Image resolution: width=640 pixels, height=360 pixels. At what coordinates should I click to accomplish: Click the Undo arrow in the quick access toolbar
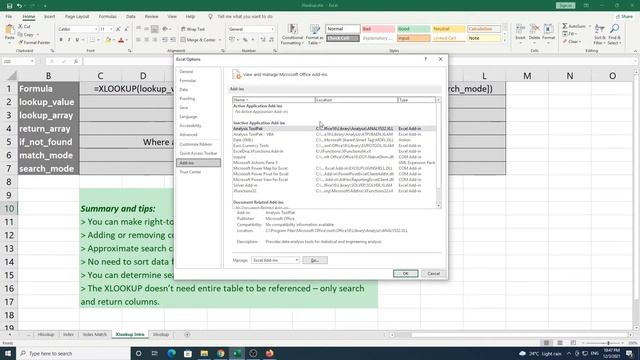[x=19, y=6]
